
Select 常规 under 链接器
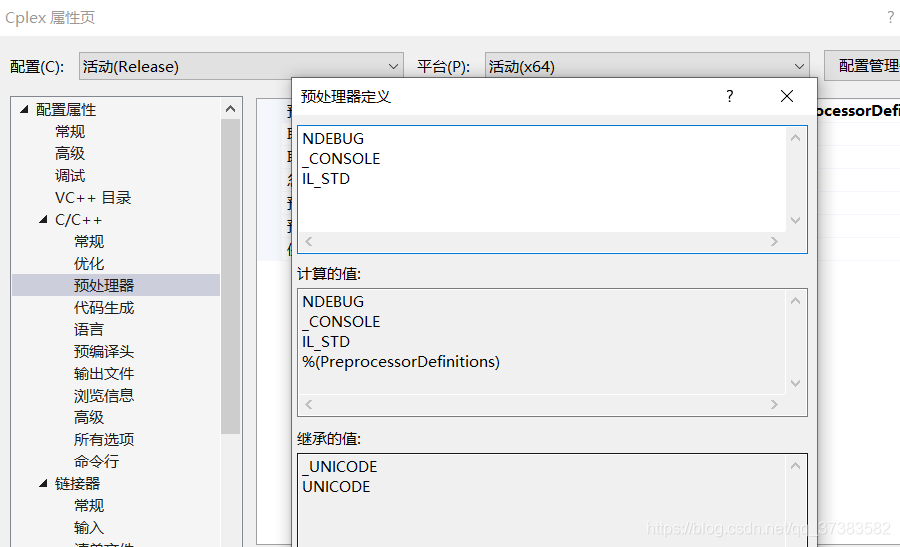89,506
